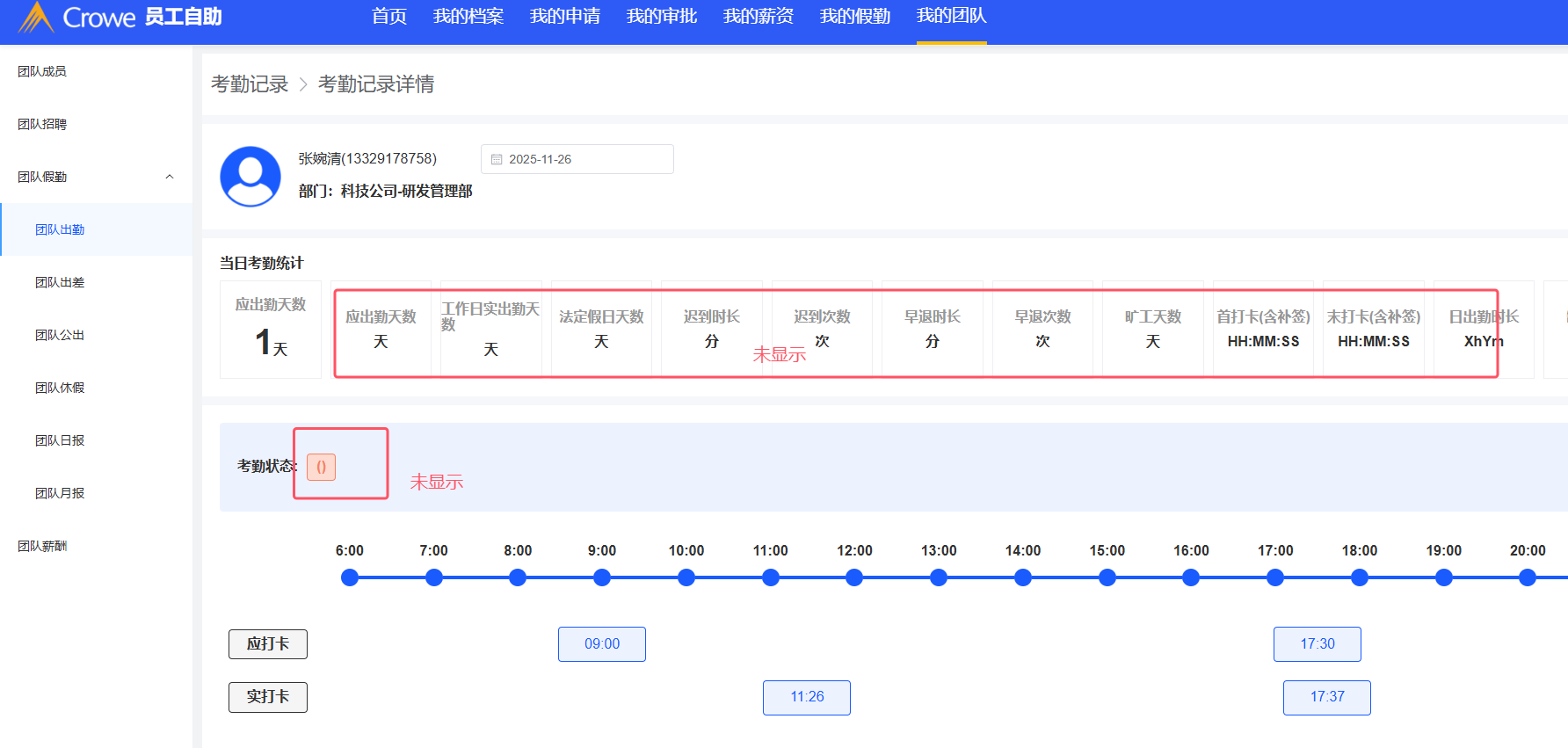Switch to 我的薪资 tab

(x=758, y=17)
